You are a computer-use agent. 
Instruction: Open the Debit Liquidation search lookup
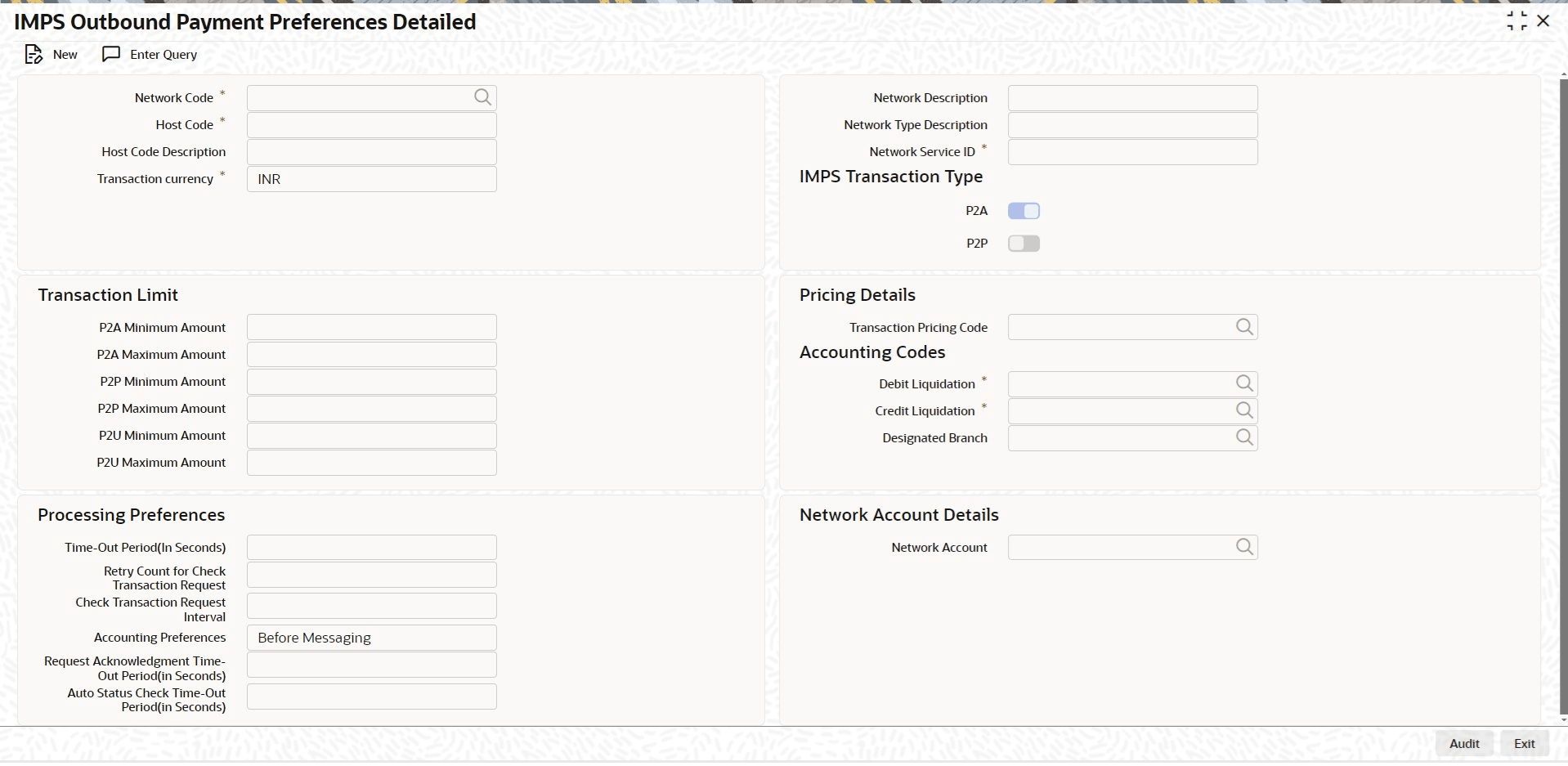1244,383
